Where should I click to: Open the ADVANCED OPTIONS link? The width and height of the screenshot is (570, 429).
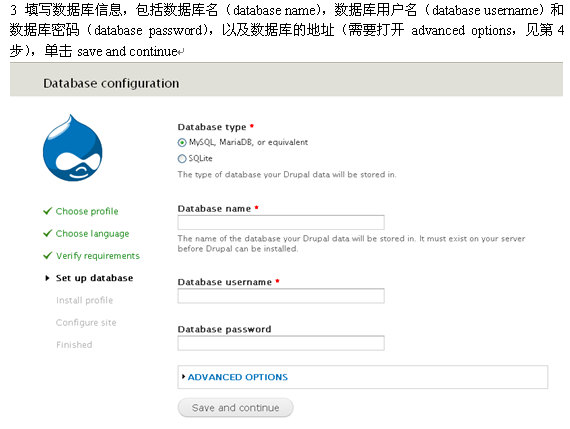click(x=238, y=377)
